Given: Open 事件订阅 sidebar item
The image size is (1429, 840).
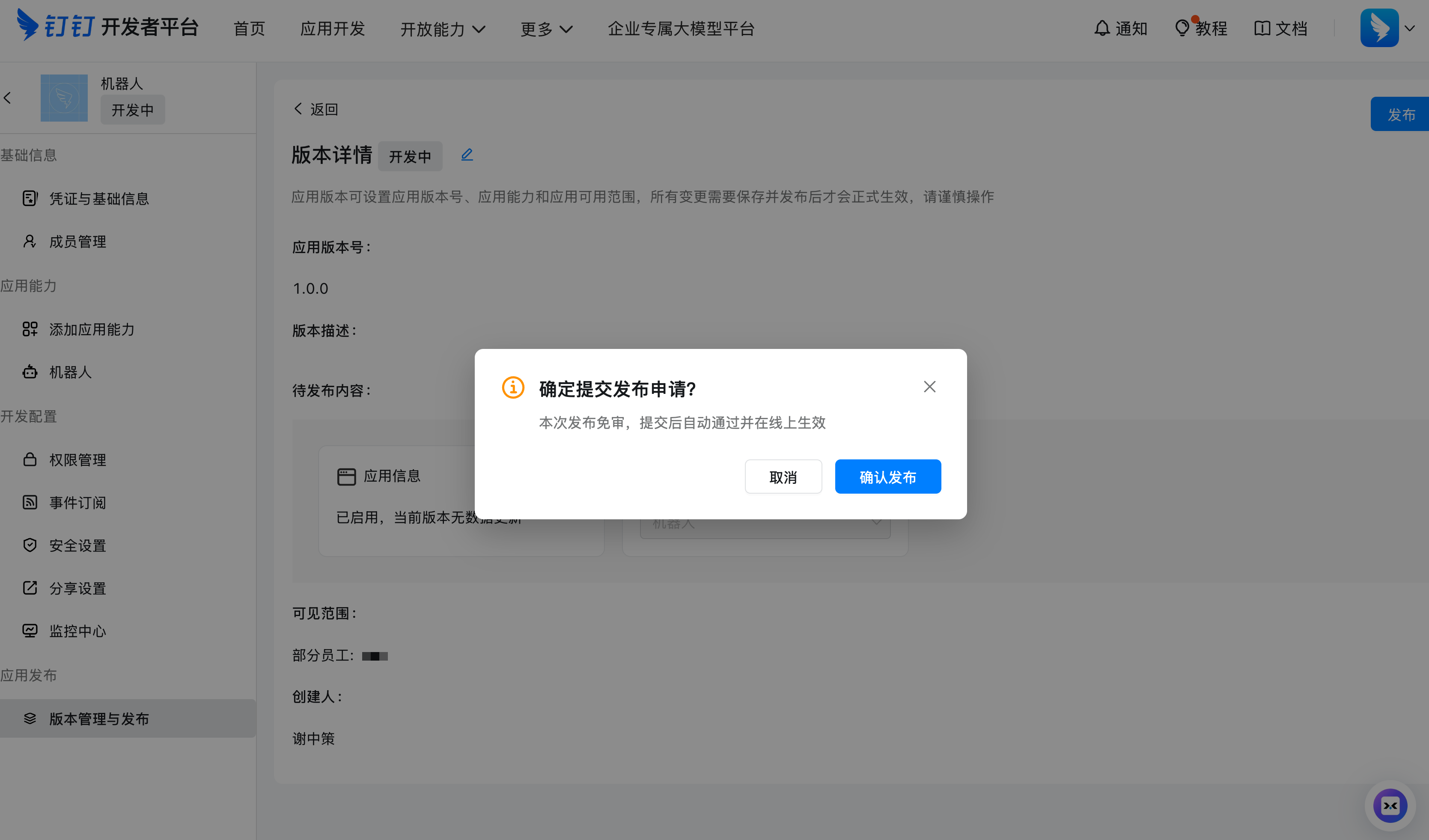Looking at the screenshot, I should pyautogui.click(x=128, y=503).
